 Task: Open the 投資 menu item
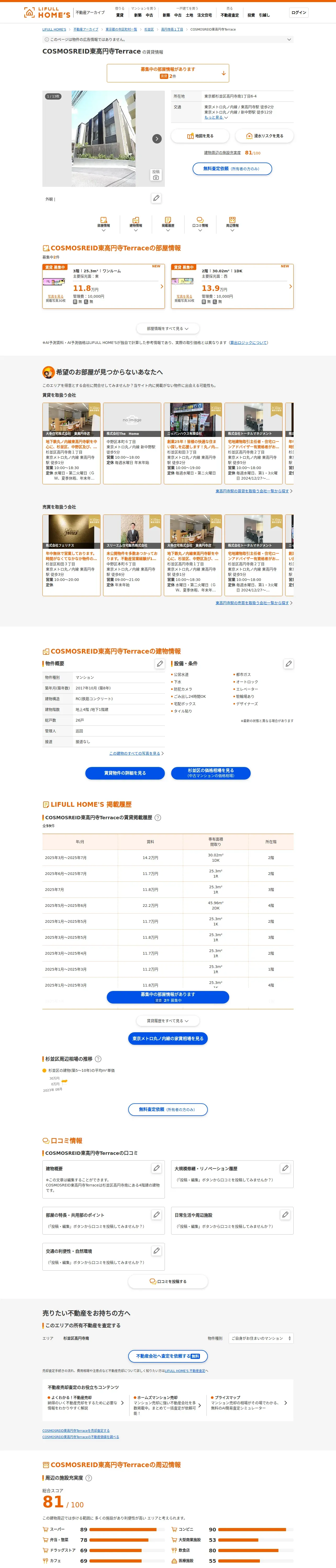click(251, 15)
